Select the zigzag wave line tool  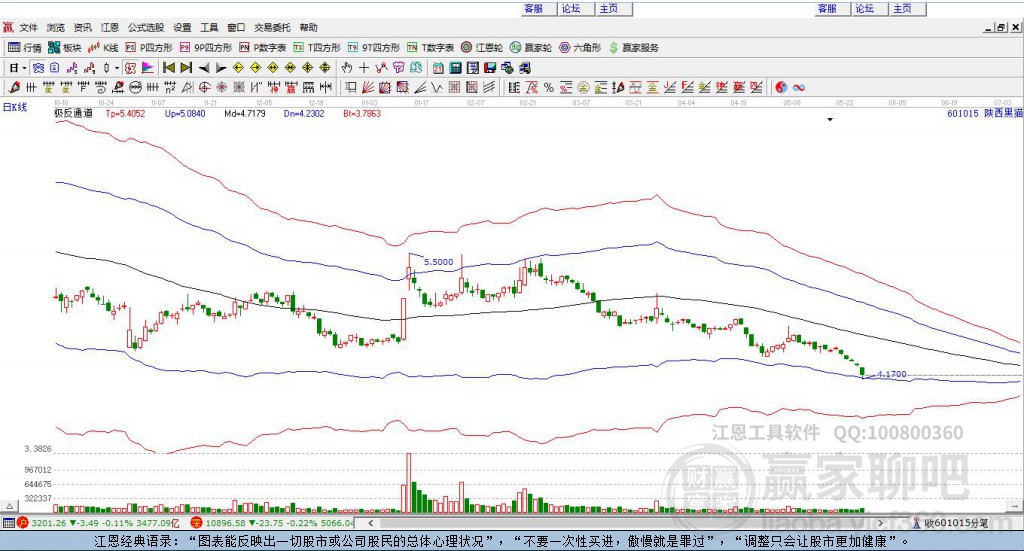pyautogui.click(x=436, y=87)
